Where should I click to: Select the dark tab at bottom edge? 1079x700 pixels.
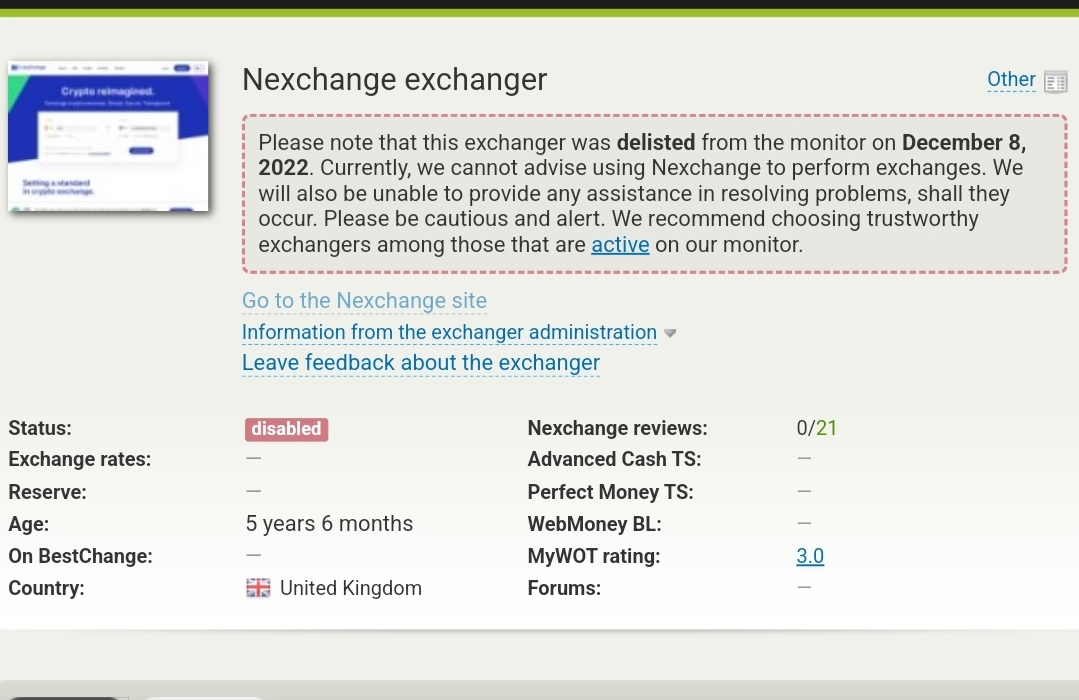click(x=67, y=698)
